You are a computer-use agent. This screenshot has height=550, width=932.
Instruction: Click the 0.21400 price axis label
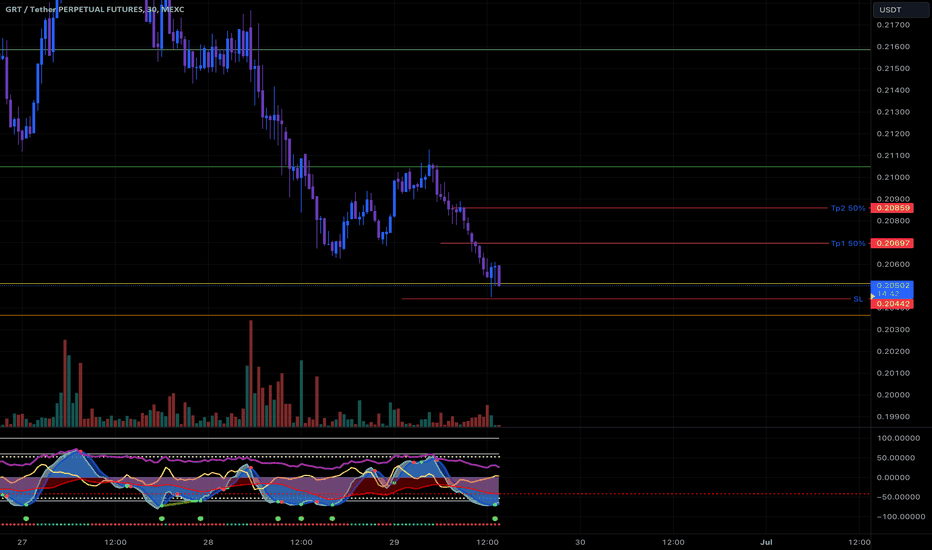click(x=893, y=90)
